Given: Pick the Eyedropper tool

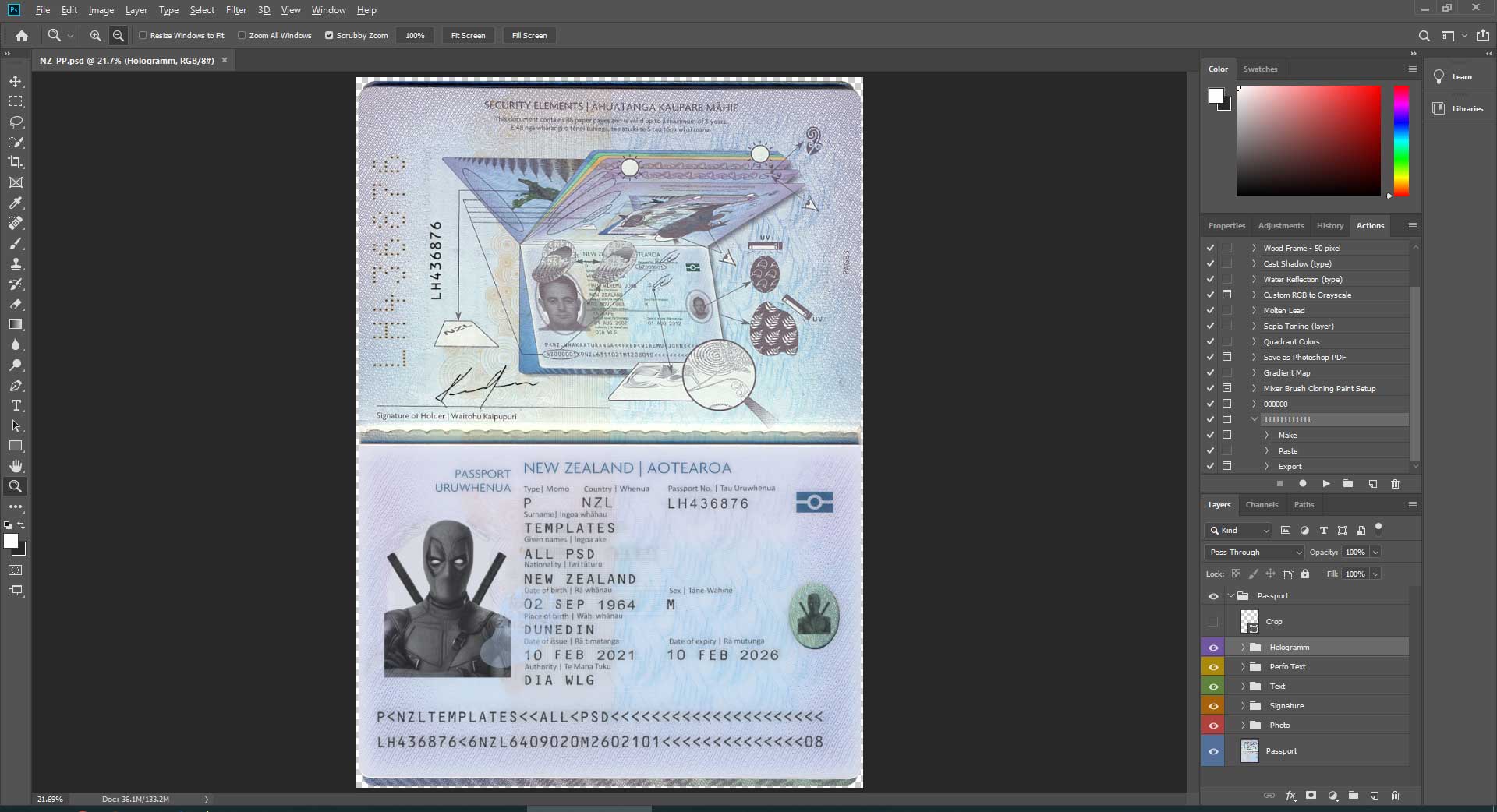Looking at the screenshot, I should click(x=16, y=203).
